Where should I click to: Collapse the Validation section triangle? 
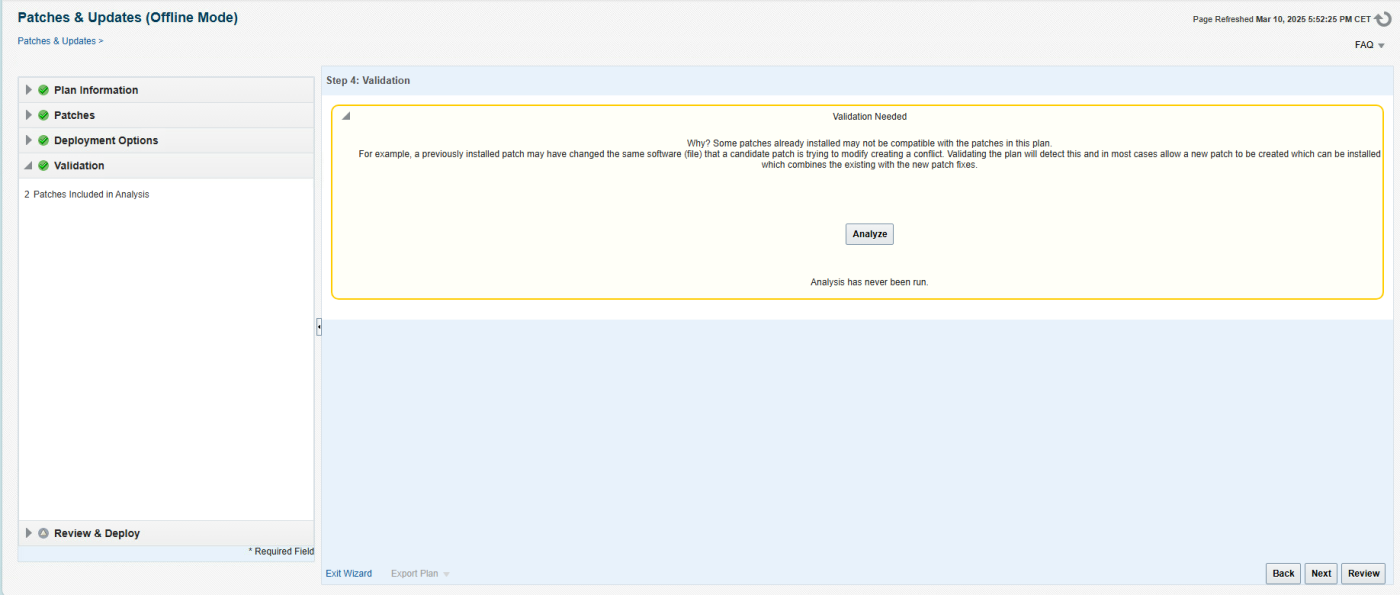(x=29, y=166)
